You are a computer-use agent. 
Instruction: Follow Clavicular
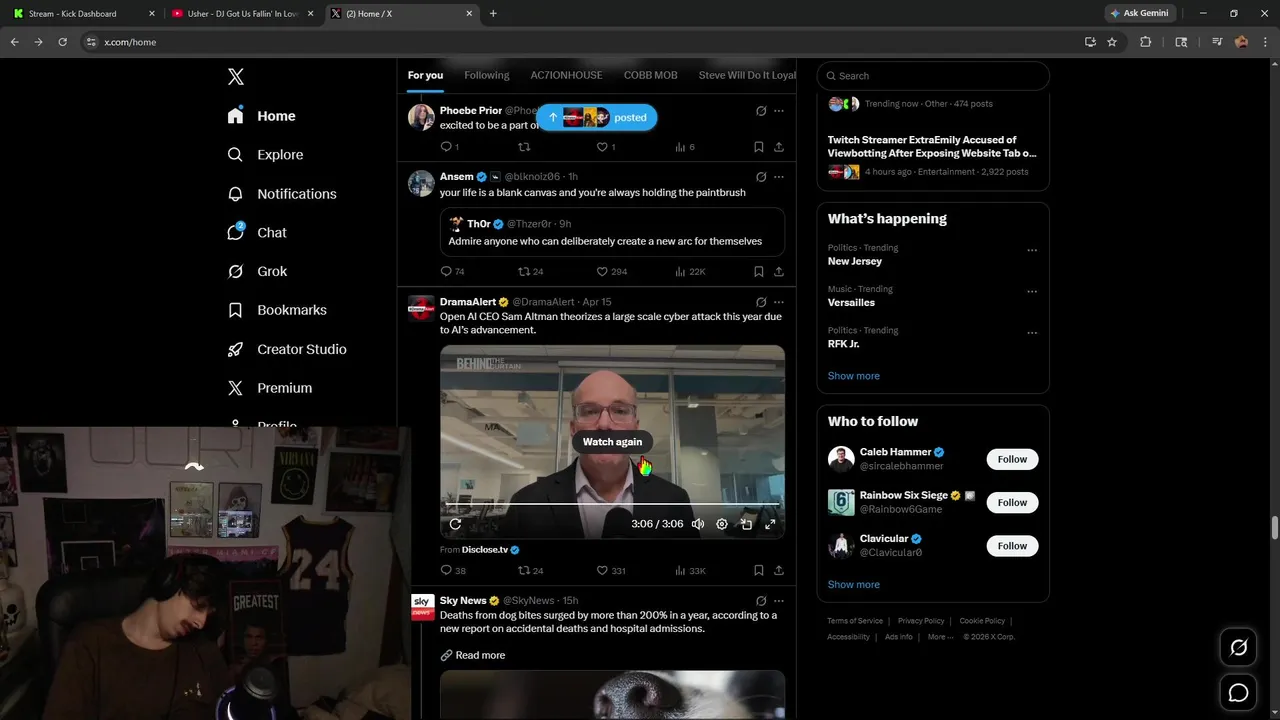click(1012, 546)
